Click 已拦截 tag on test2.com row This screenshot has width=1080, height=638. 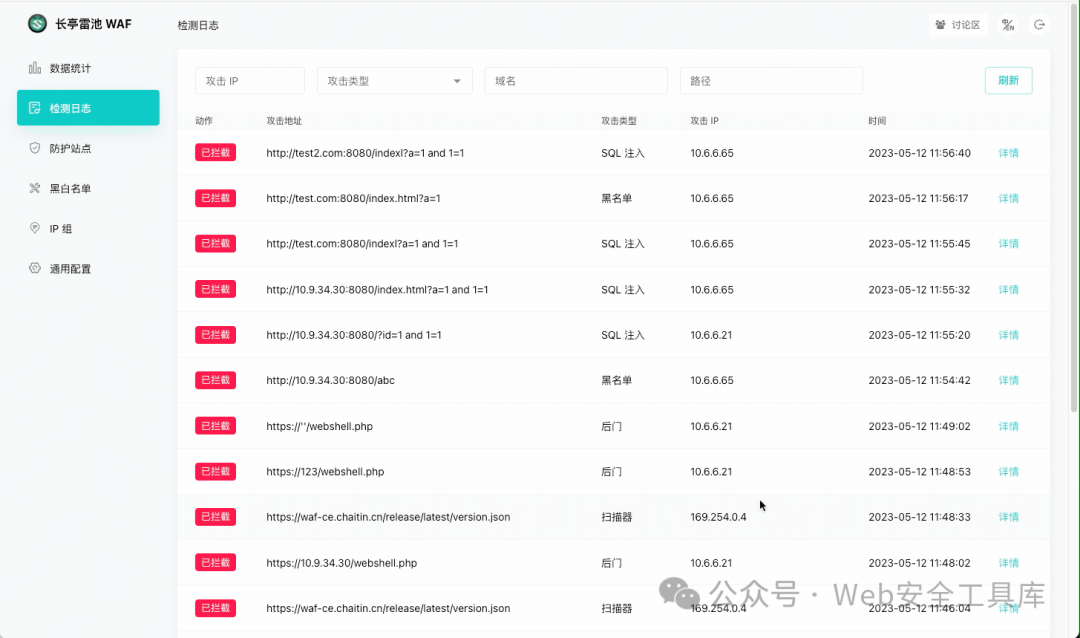coord(216,152)
